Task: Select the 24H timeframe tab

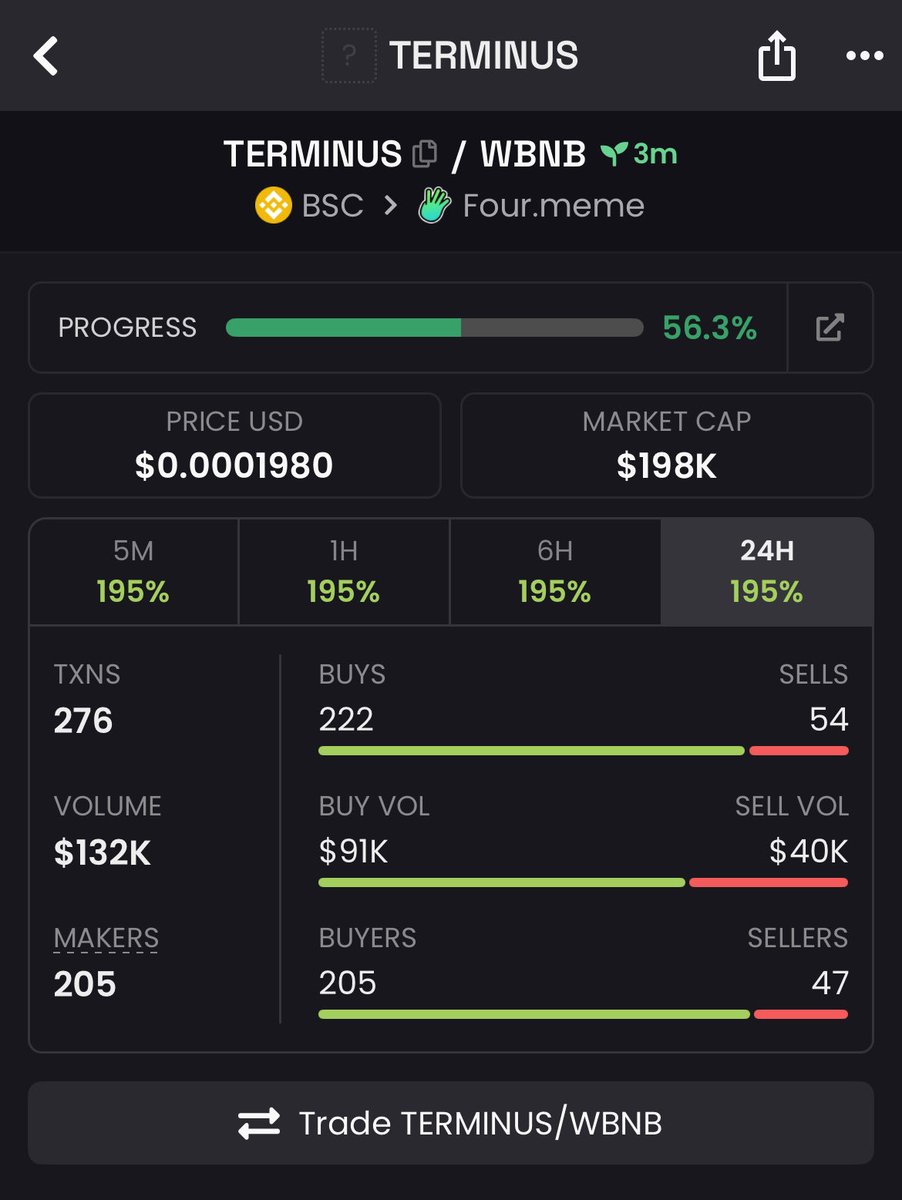Action: click(766, 571)
